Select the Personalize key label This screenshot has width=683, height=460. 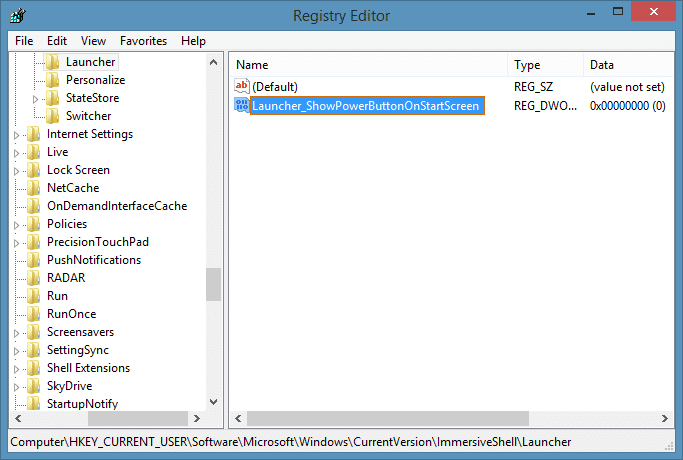pos(95,80)
